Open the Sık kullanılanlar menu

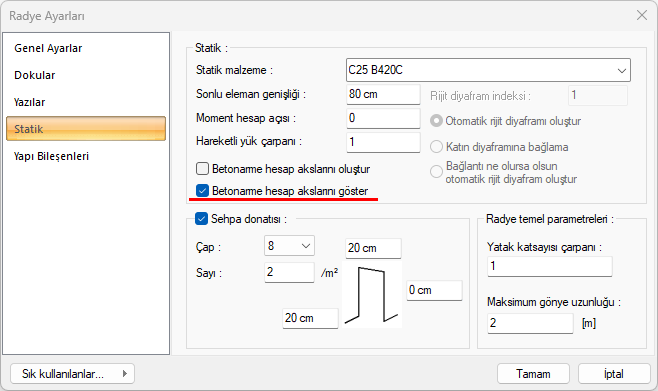(x=72, y=373)
